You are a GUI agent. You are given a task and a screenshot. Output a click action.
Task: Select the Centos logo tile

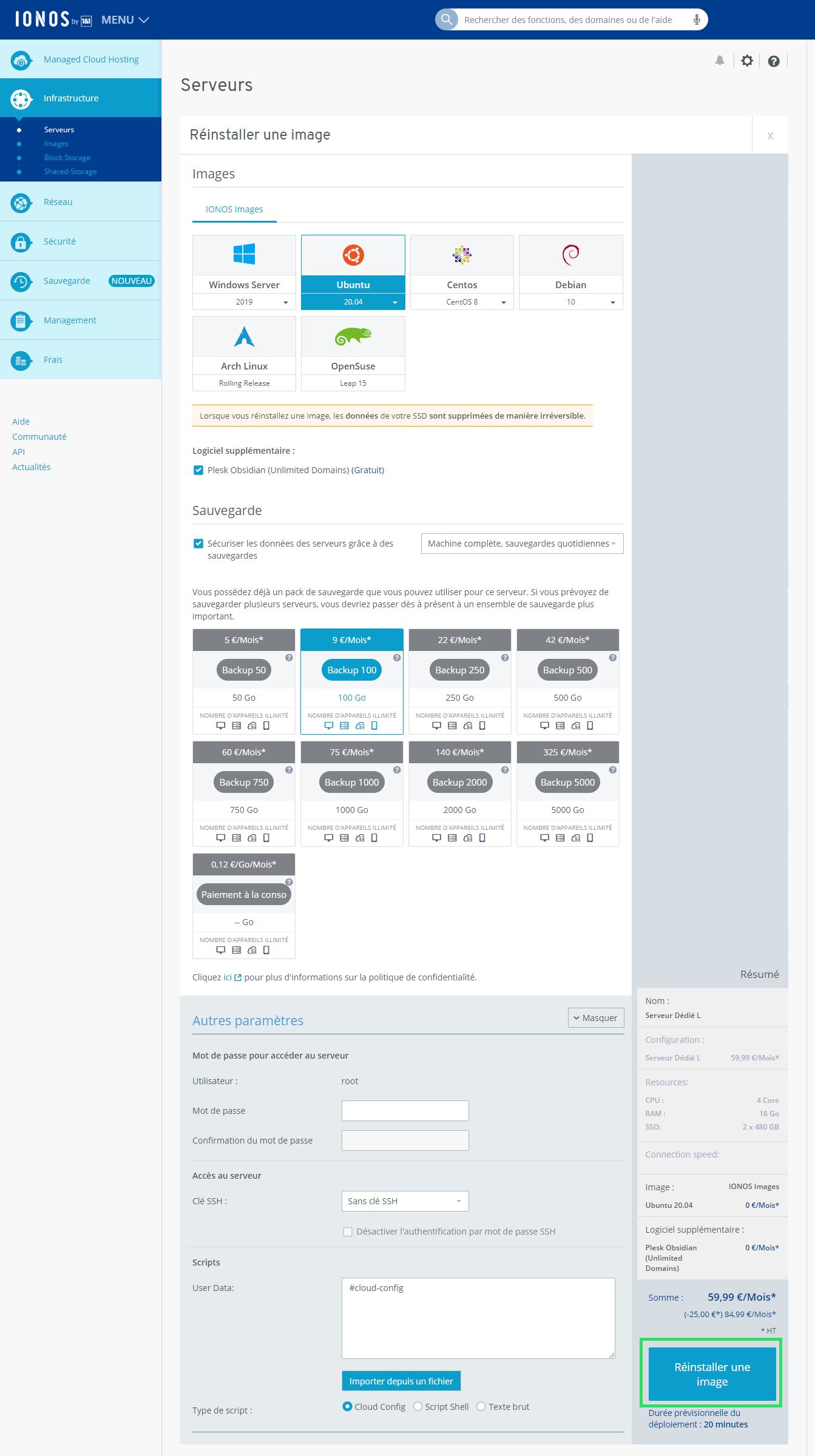tap(462, 255)
